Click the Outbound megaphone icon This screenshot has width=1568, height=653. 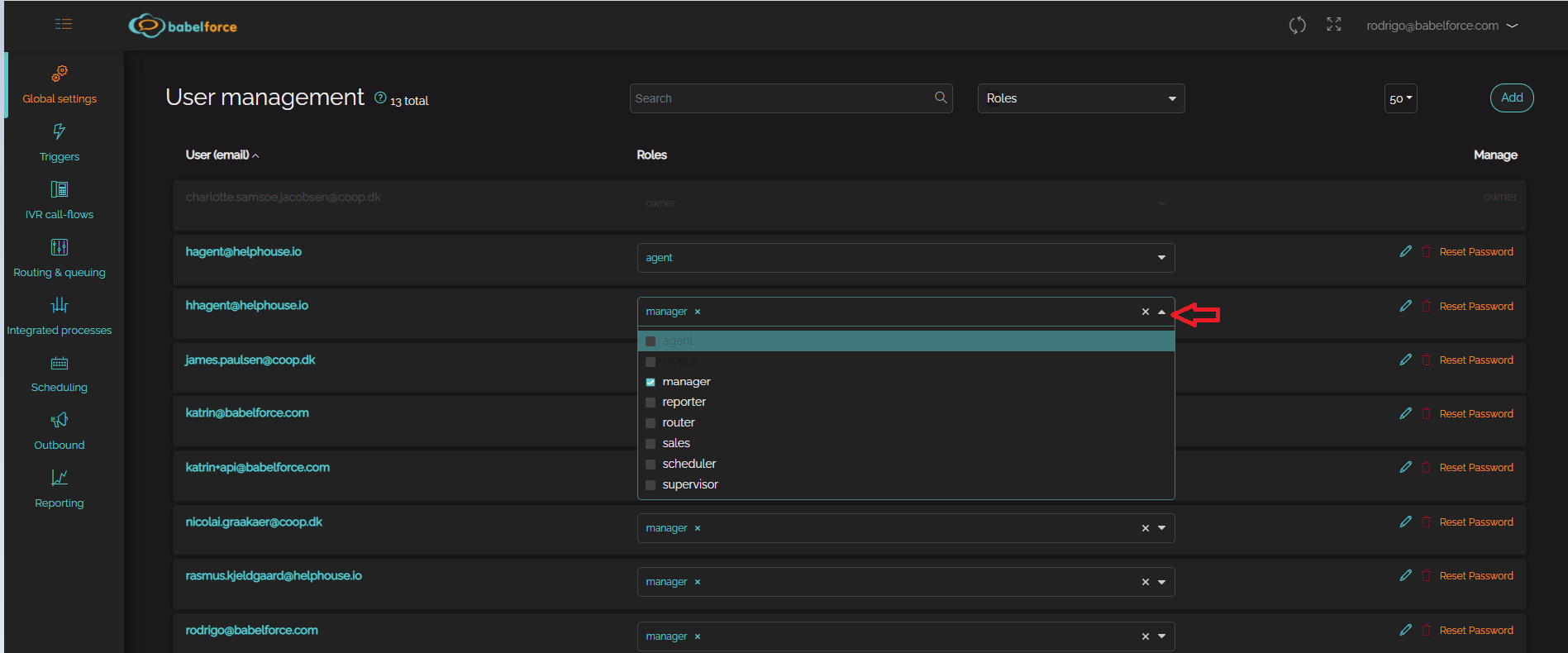click(x=60, y=420)
